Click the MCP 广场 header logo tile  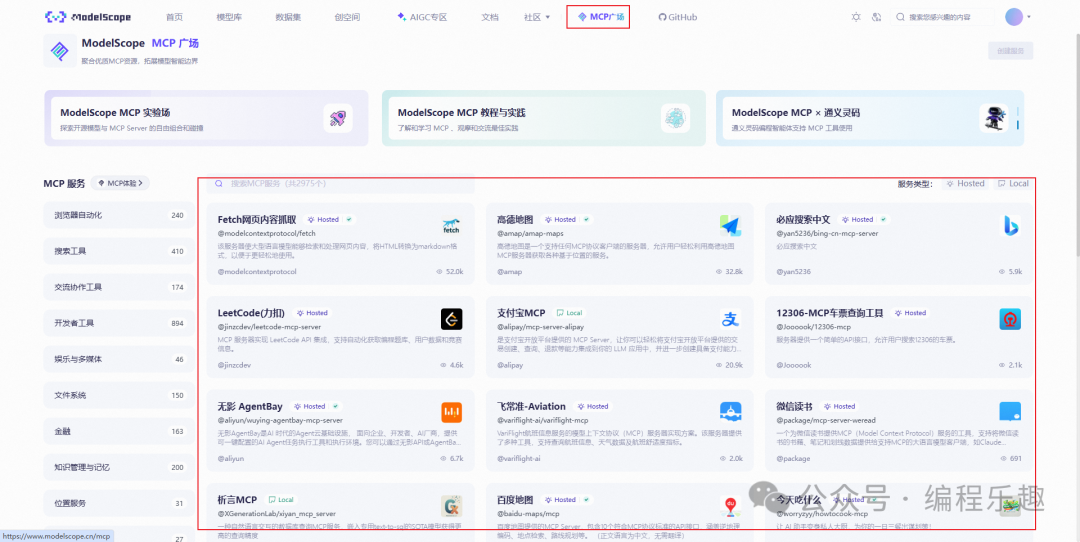(x=60, y=50)
